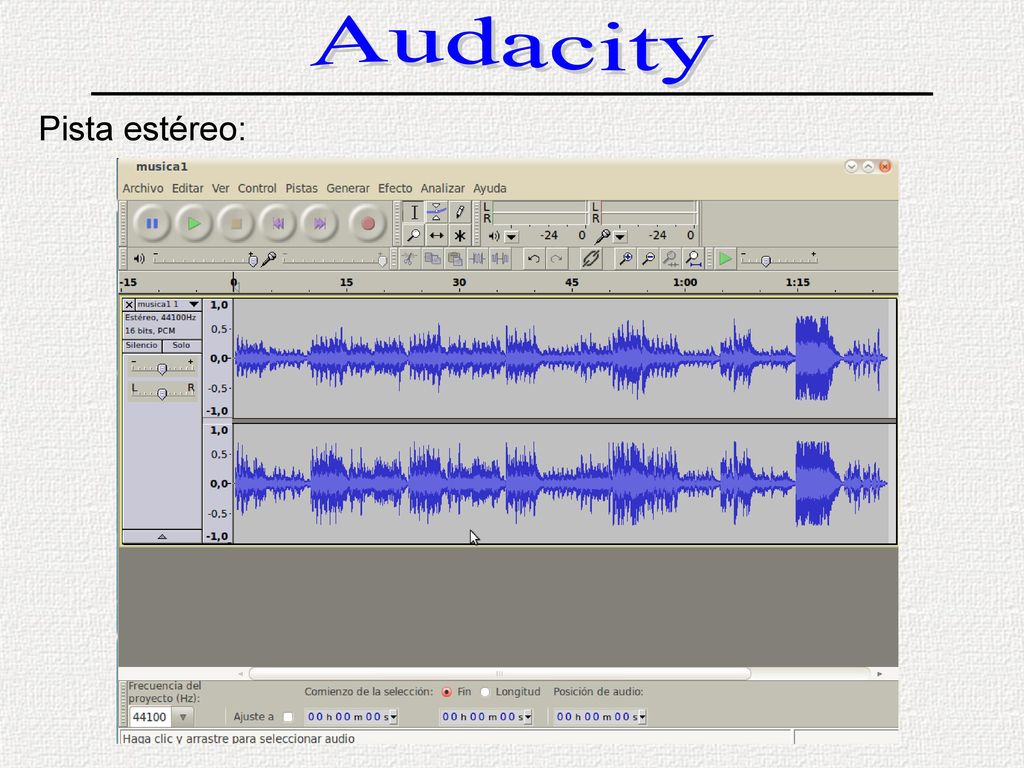Click the Stop transport button
Viewport: 1024px width, 768px height.
236,224
